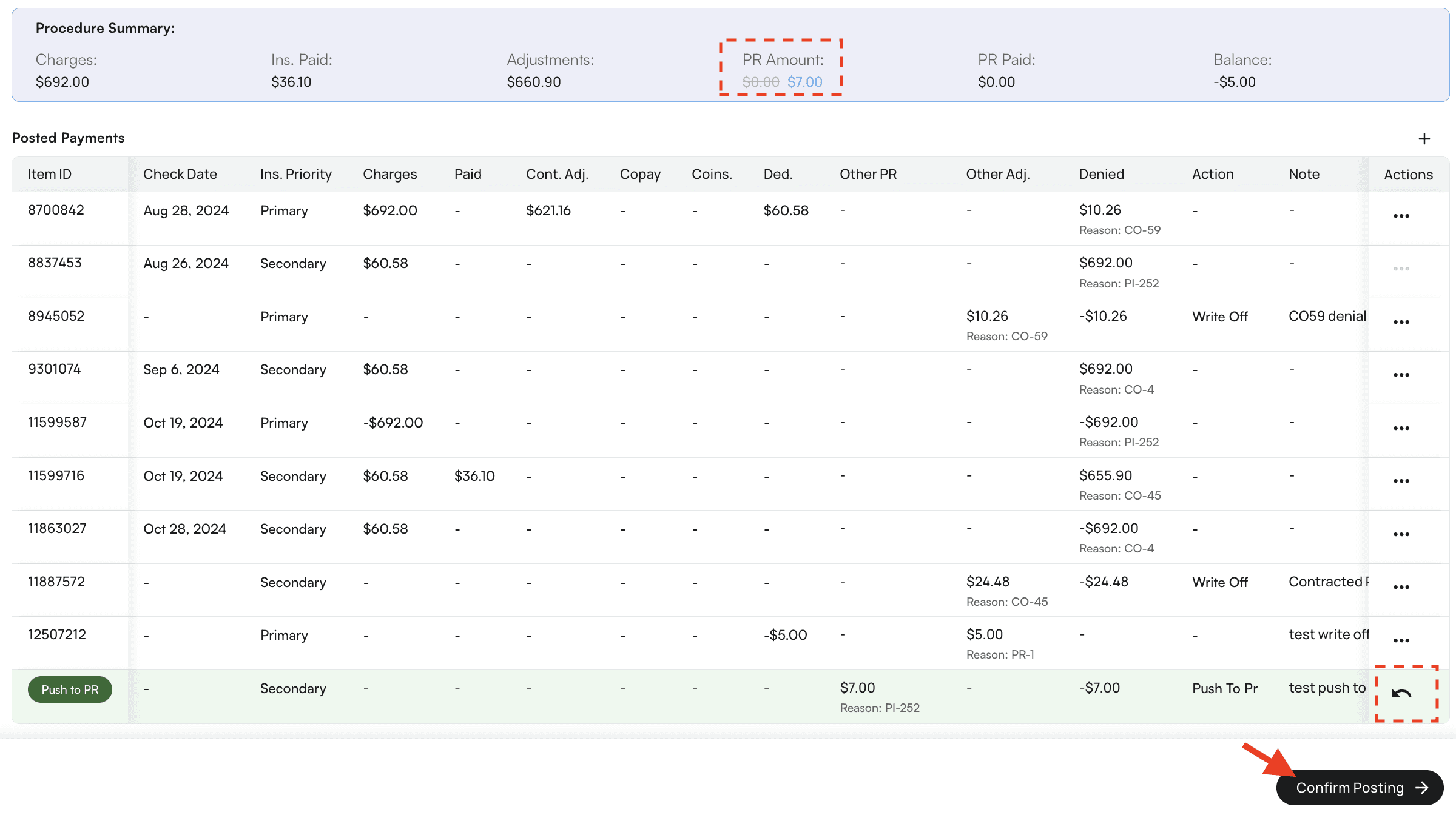This screenshot has height=815, width=1456.
Task: Open actions menu for item 11599716
Action: (x=1401, y=481)
